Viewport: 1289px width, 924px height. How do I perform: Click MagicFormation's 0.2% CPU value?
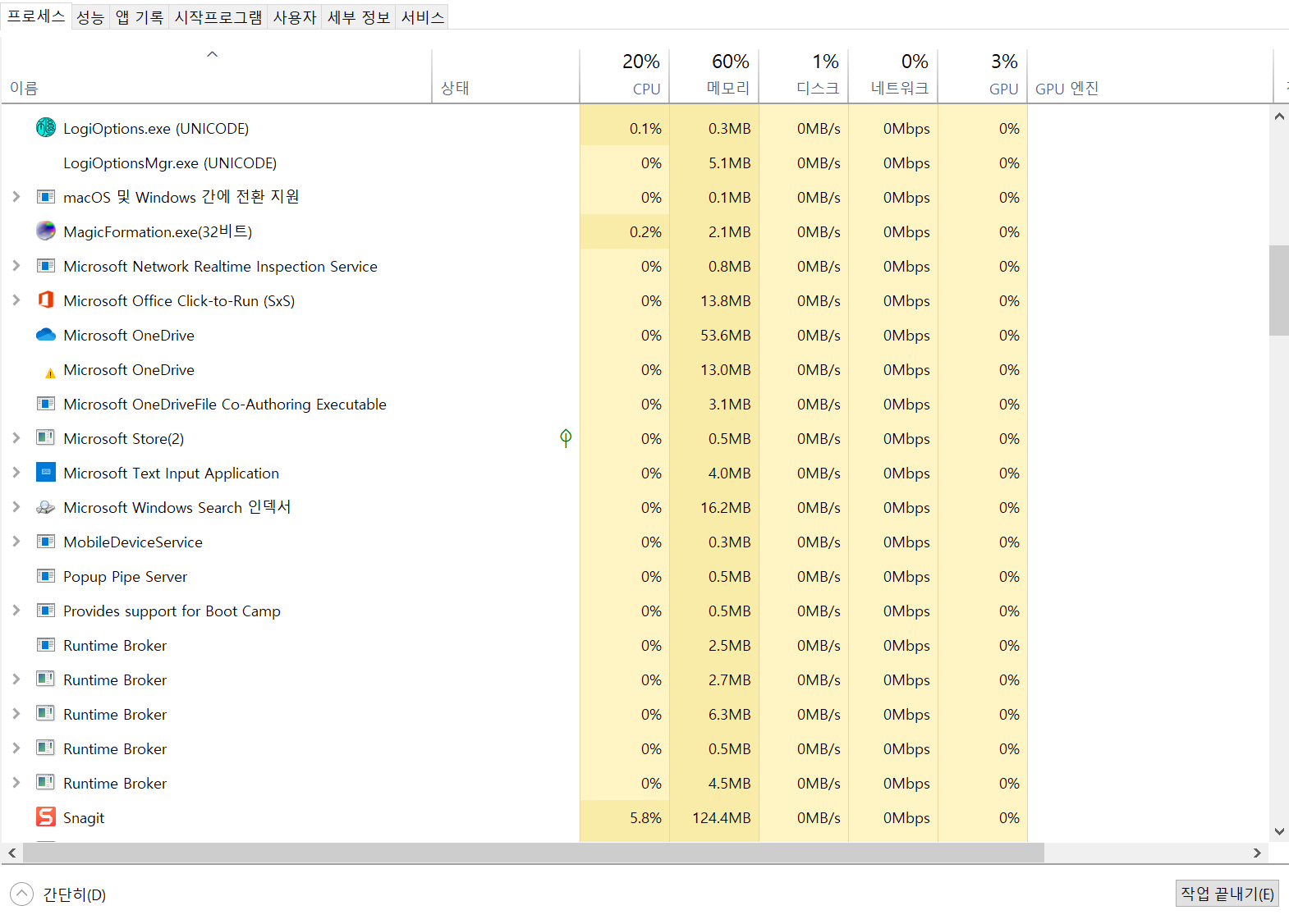pyautogui.click(x=645, y=232)
